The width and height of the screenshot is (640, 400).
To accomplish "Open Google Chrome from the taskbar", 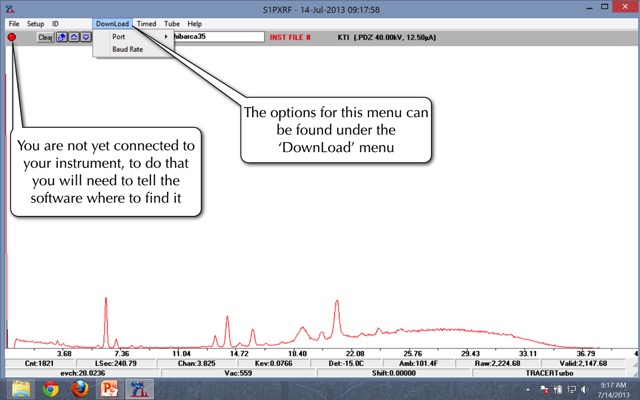I will point(50,388).
